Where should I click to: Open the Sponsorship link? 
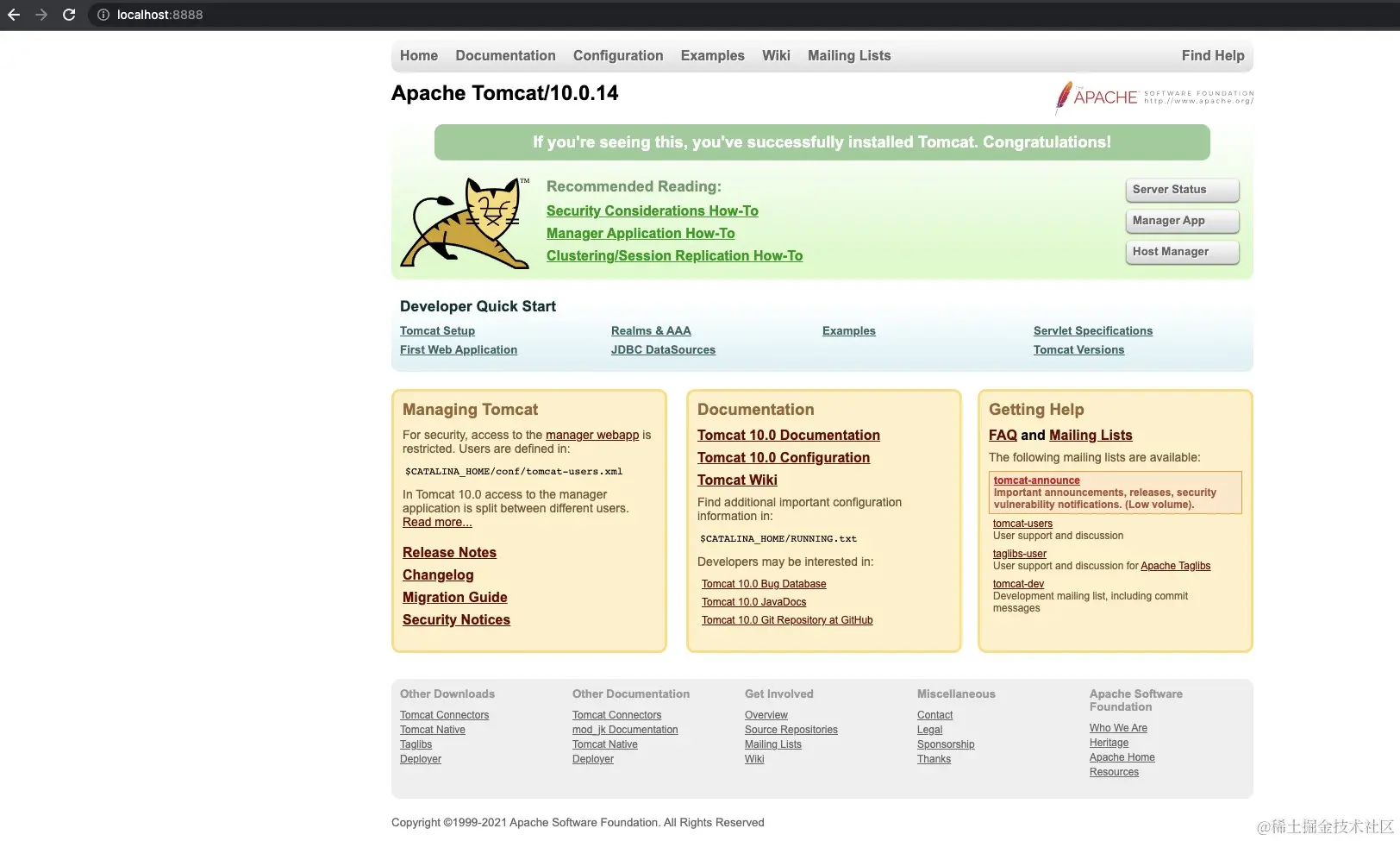pyautogui.click(x=946, y=744)
